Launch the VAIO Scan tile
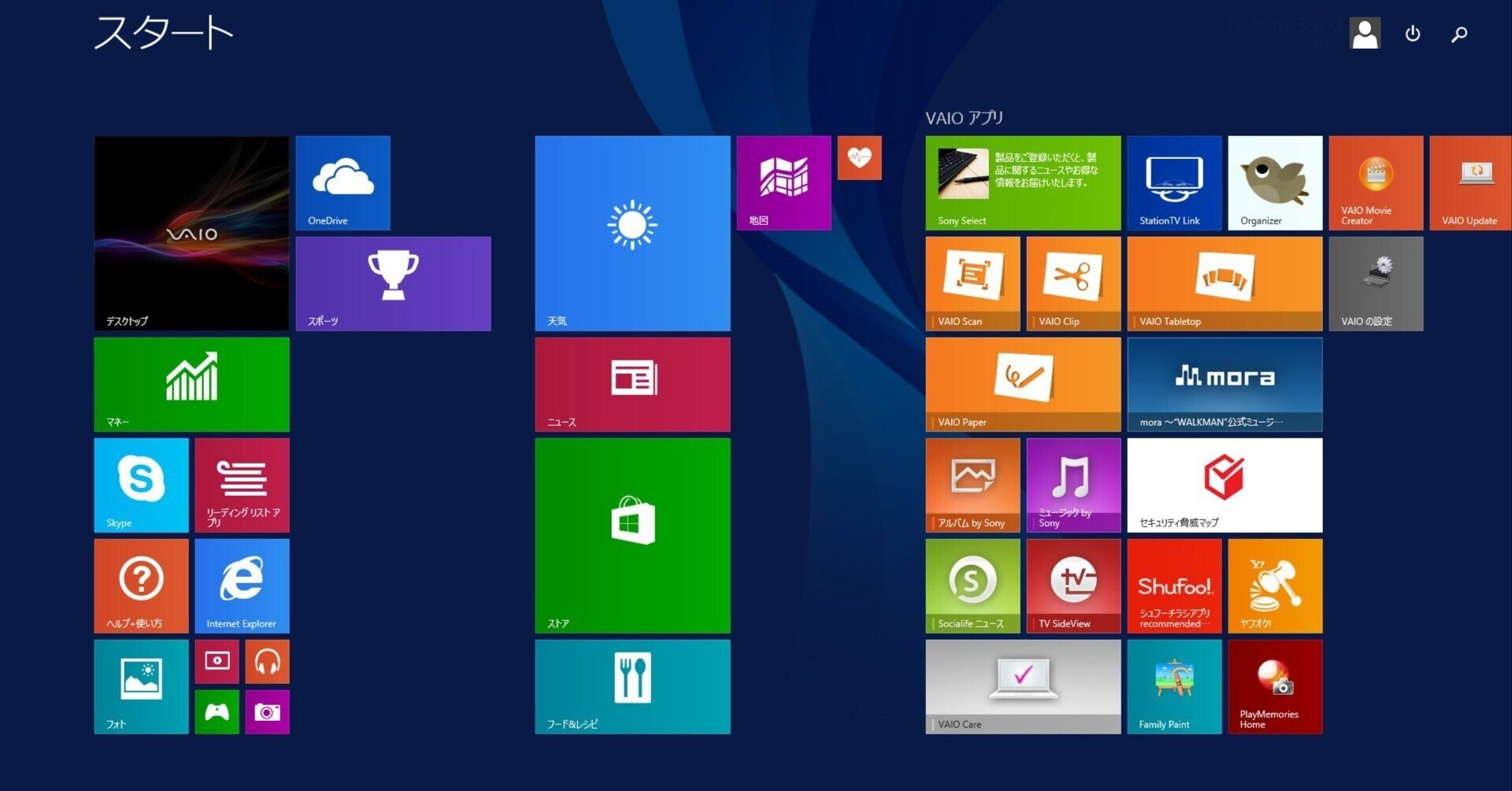This screenshot has width=1512, height=791. pos(973,283)
